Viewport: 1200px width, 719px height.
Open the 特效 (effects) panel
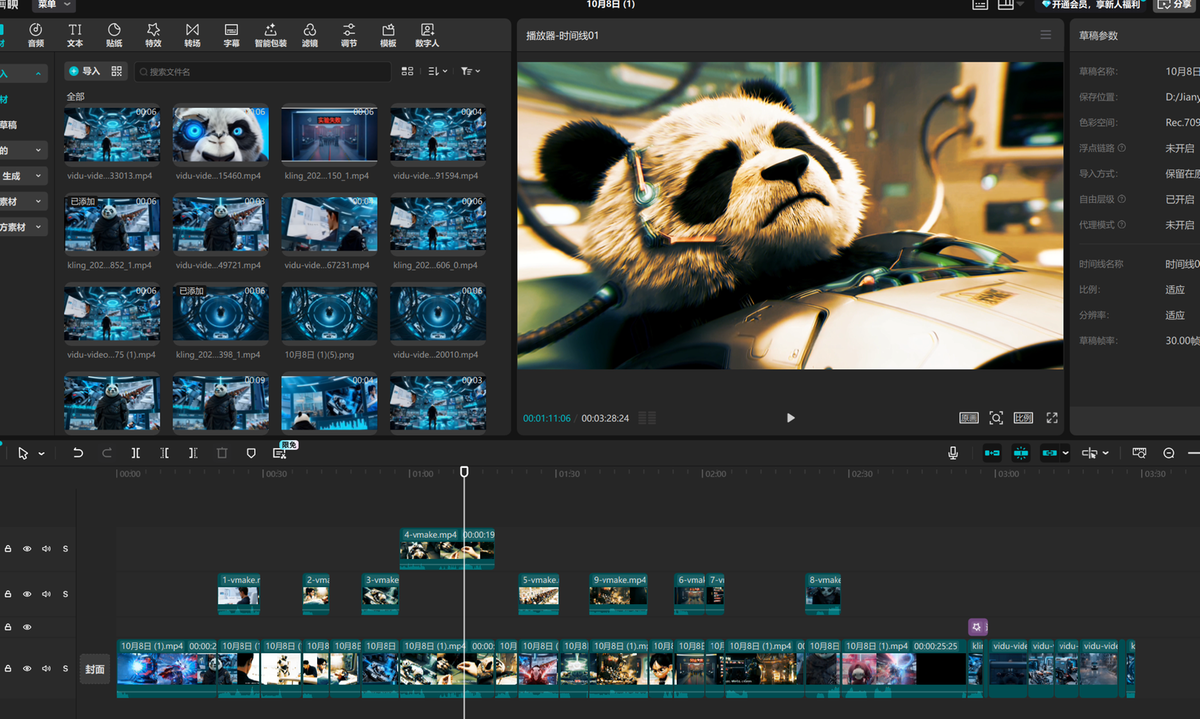pos(153,35)
